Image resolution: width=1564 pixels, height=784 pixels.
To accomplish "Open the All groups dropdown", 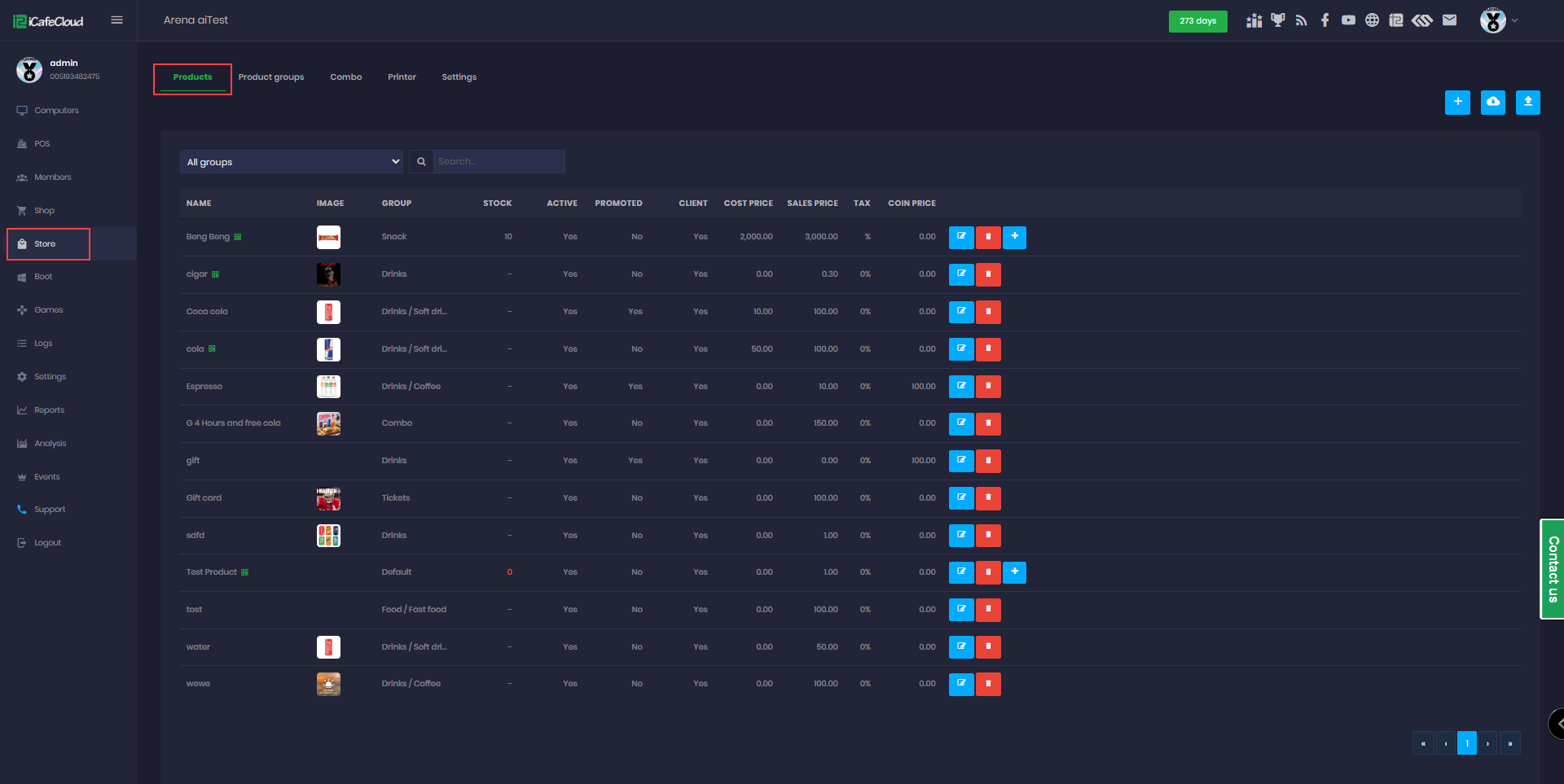I will point(292,162).
